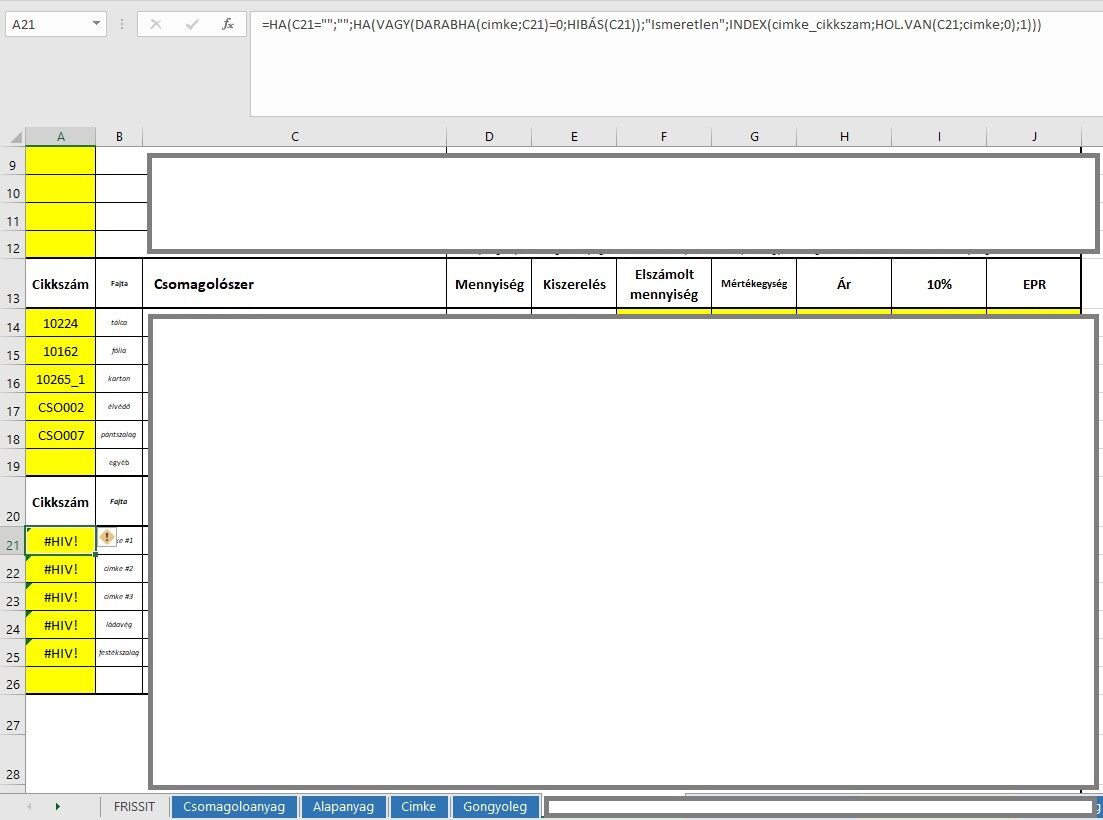
Task: Click the Select All corner triangle
Action: 14,136
